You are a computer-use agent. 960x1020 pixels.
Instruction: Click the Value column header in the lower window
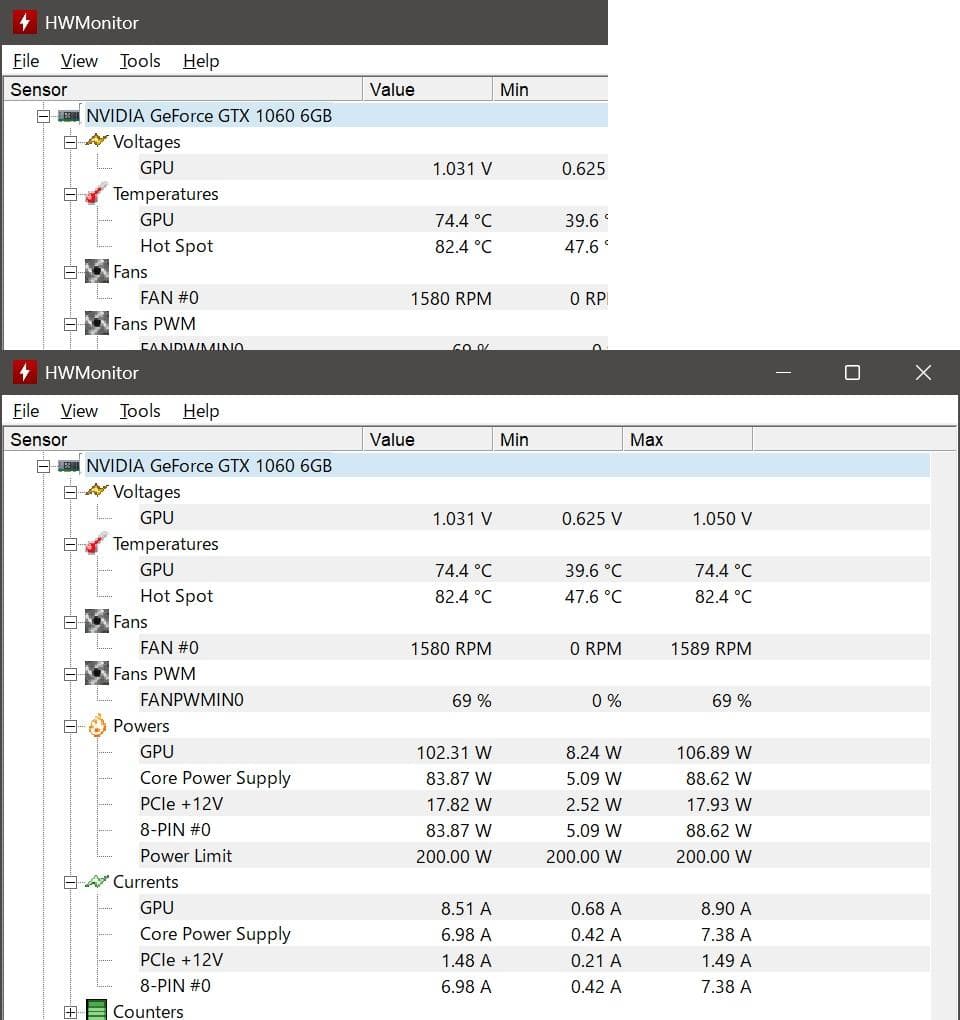click(427, 439)
